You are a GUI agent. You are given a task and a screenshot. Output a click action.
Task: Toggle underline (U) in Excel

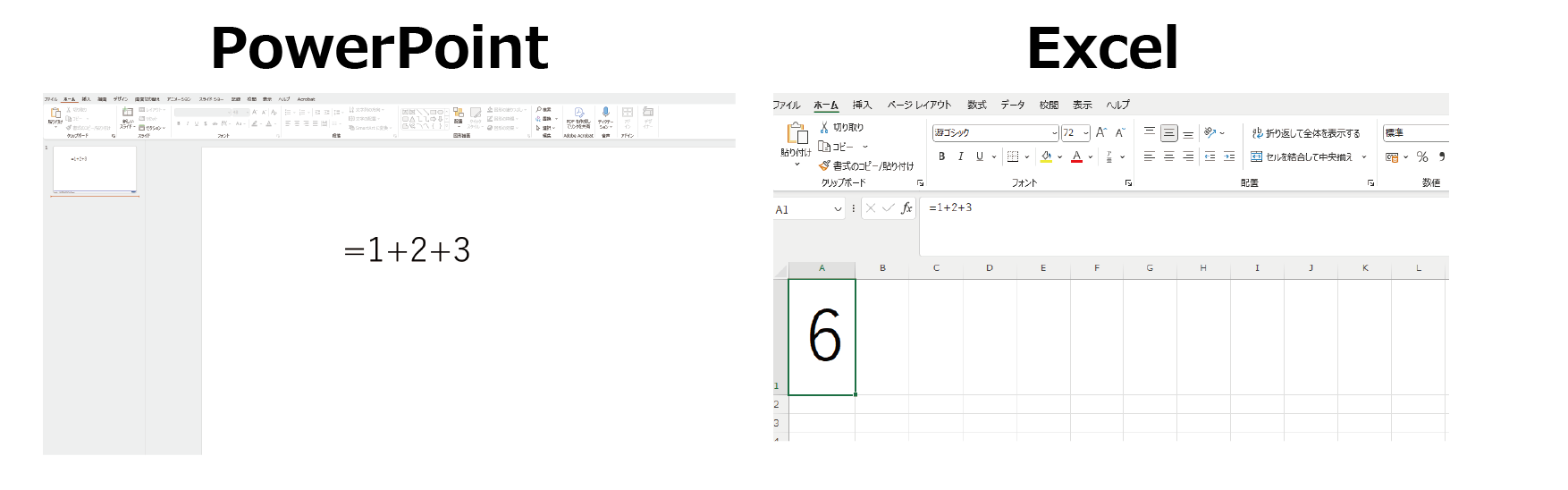(980, 156)
